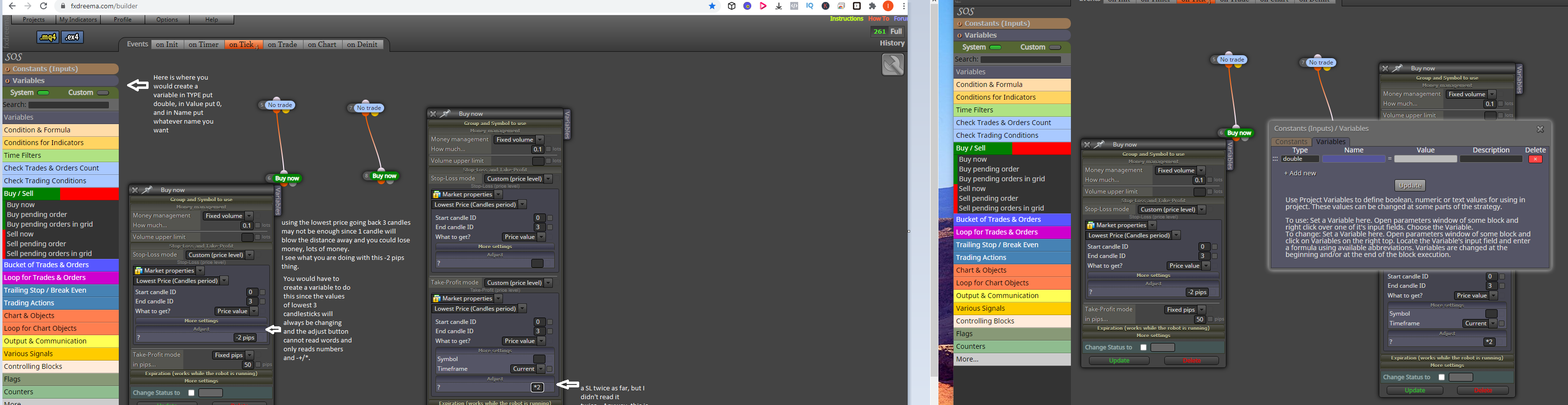Close the Constants (Inputs) / Variables dialog

tap(1540, 129)
